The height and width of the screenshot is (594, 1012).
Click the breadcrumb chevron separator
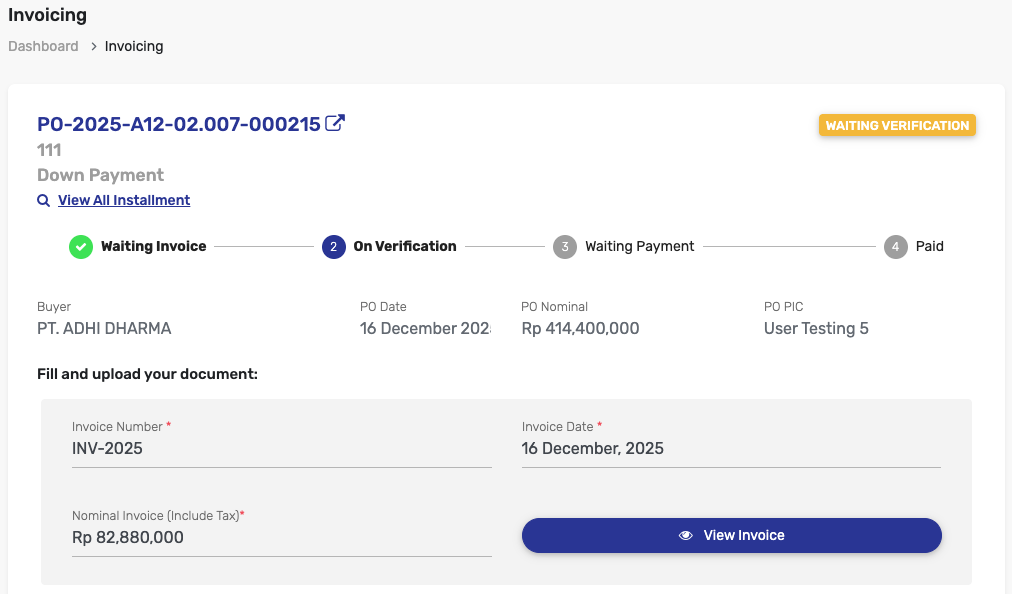(x=92, y=46)
